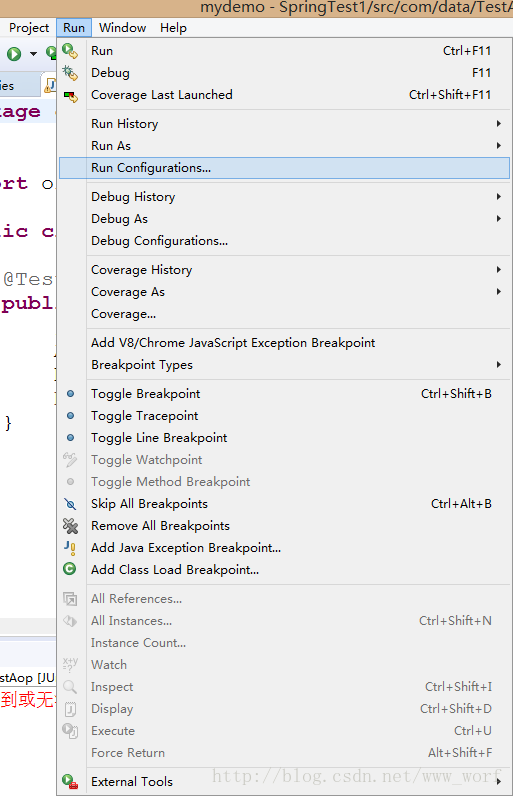Click the Toggle Tracepoint blue dot icon
The image size is (513, 796).
point(71,416)
